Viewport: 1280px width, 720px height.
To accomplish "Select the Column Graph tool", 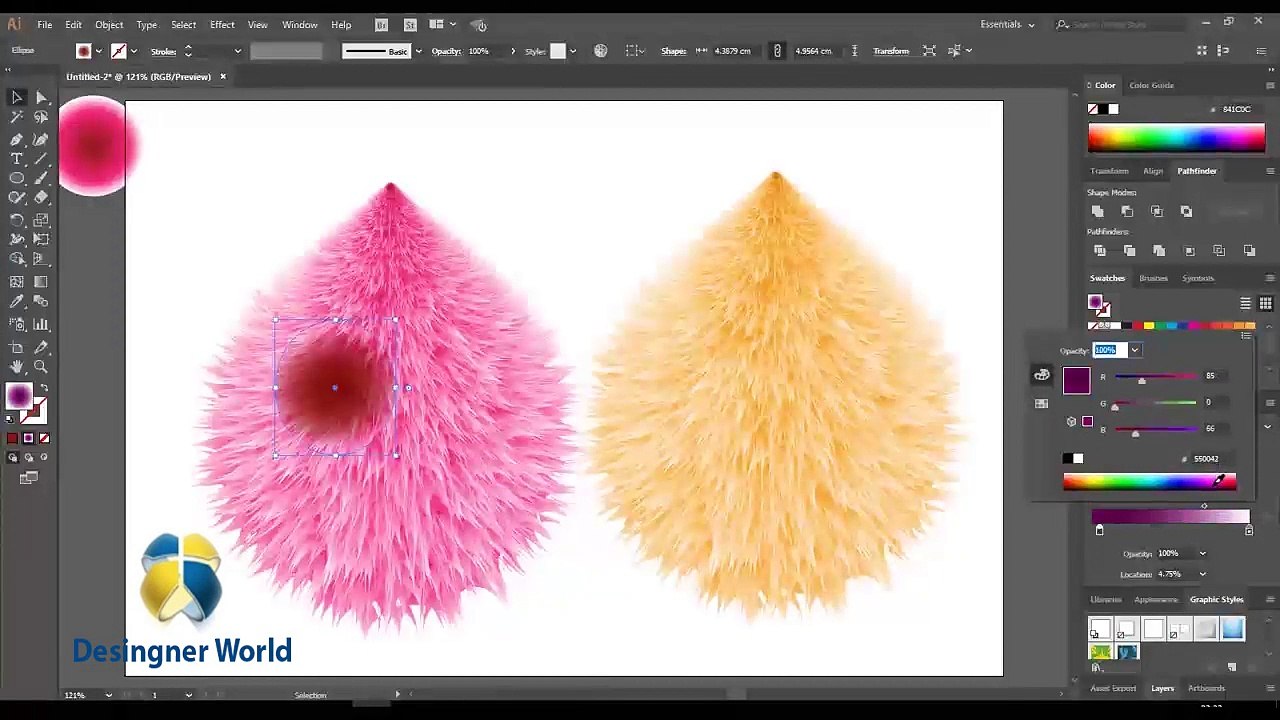I will (41, 324).
